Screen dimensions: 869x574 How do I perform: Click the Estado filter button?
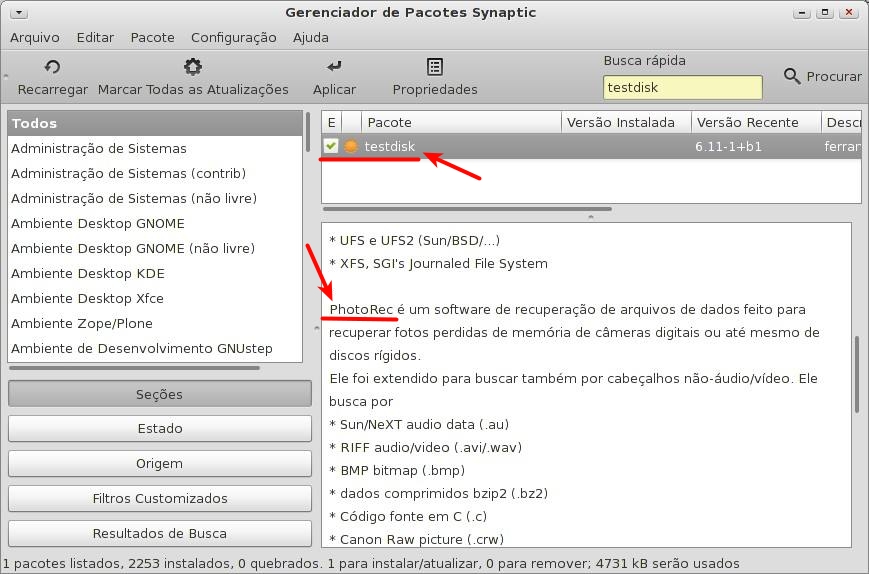pos(160,428)
